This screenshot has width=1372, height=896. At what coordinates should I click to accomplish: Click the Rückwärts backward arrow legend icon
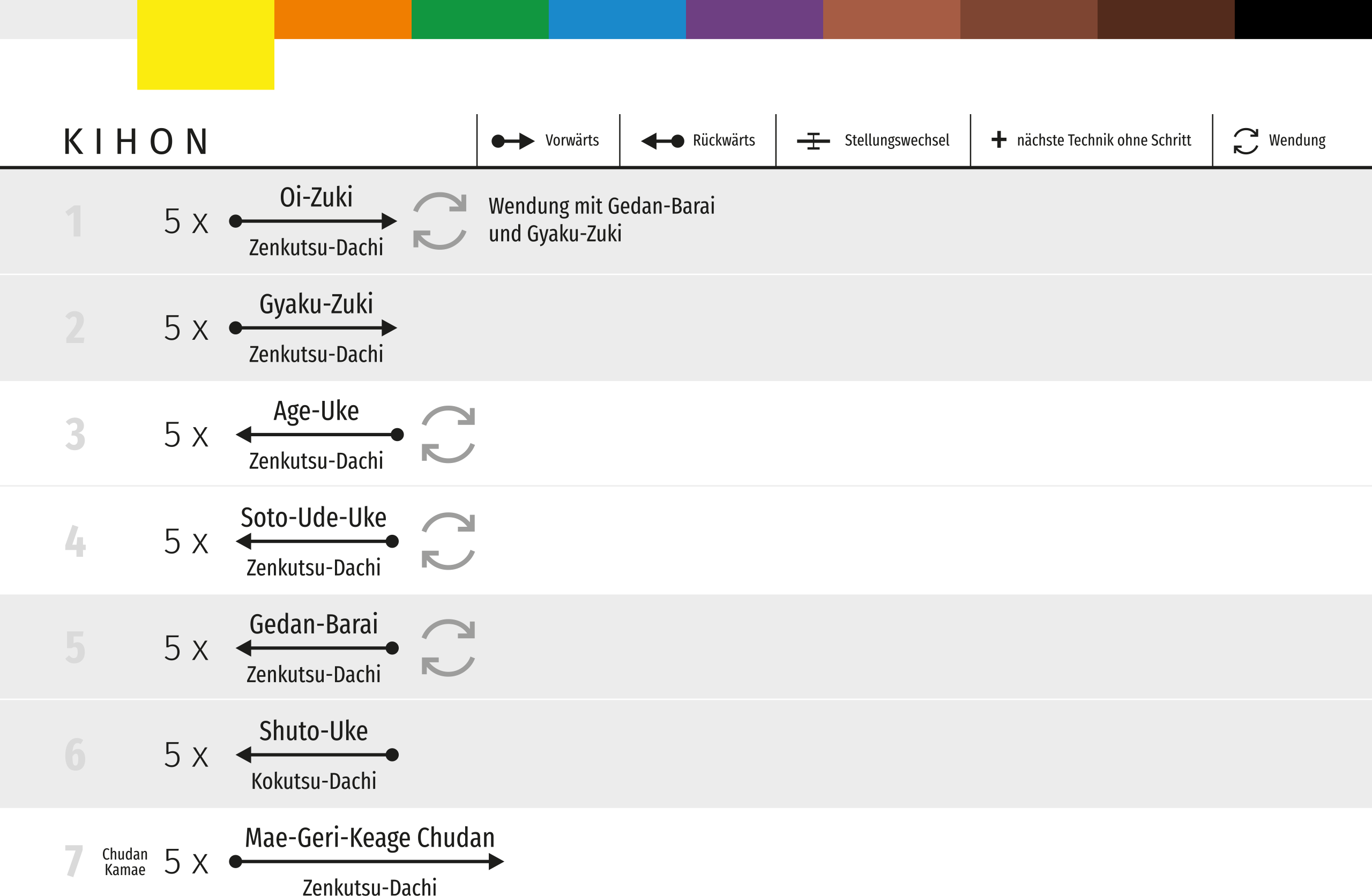(x=662, y=141)
